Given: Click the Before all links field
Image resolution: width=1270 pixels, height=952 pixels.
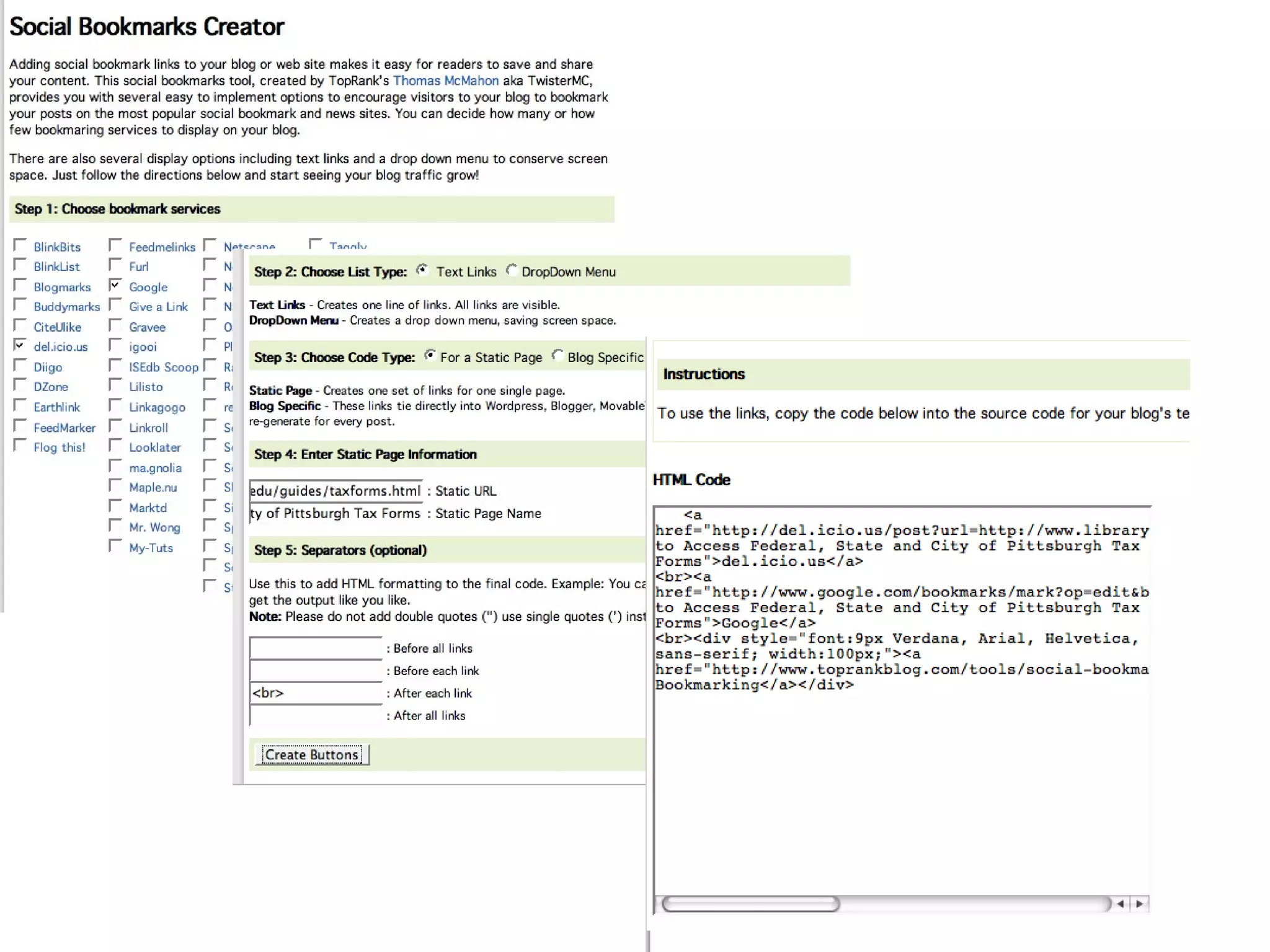Looking at the screenshot, I should coord(316,648).
